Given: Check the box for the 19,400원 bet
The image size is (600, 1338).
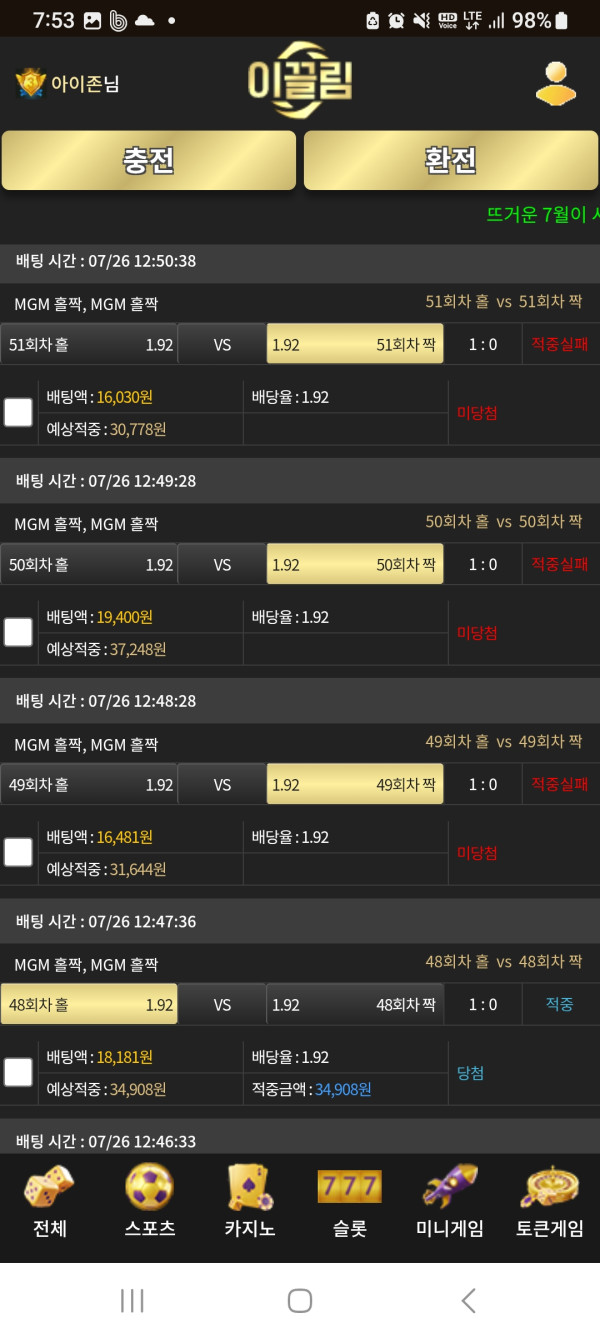Looking at the screenshot, I should [18, 632].
